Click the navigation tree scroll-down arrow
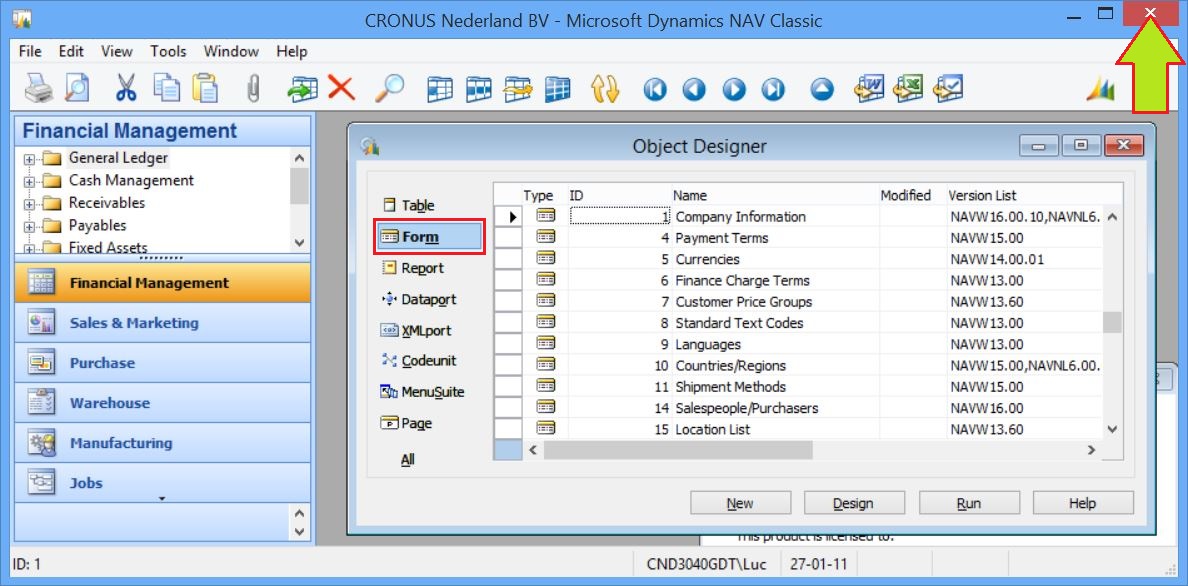The image size is (1188, 586). [299, 243]
